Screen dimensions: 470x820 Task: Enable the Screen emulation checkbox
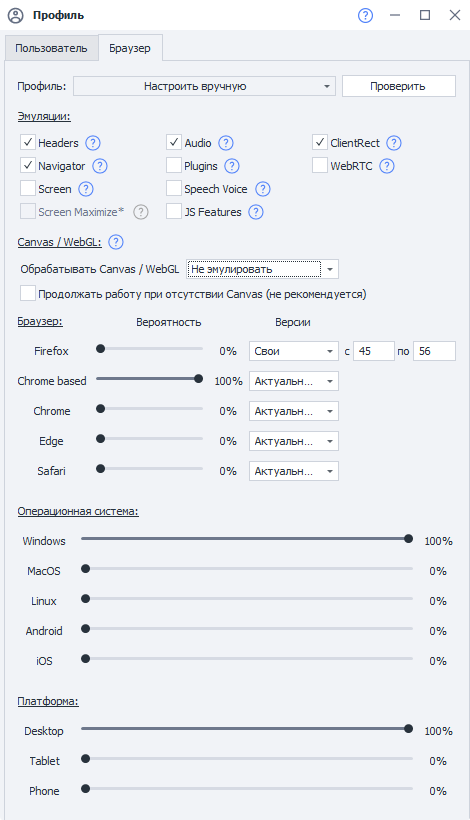click(x=28, y=189)
